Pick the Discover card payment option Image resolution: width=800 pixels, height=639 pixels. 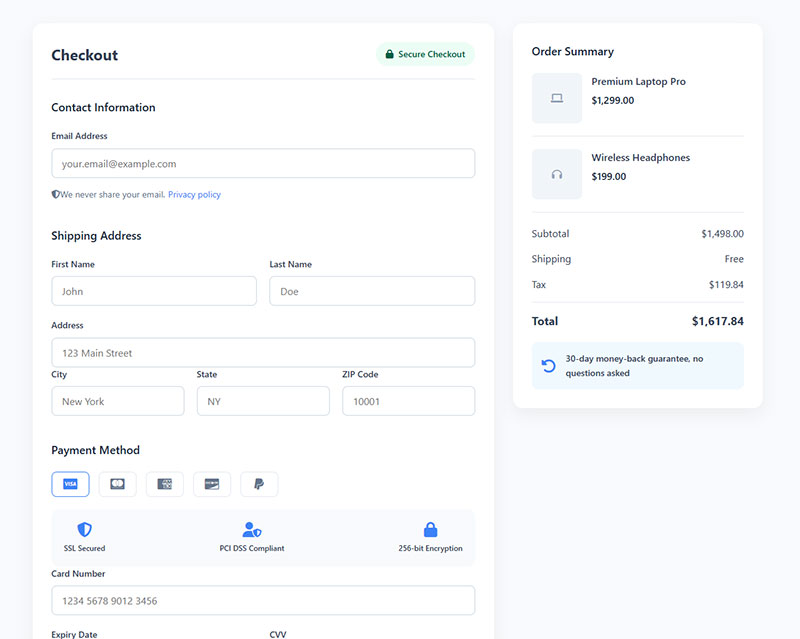point(212,484)
